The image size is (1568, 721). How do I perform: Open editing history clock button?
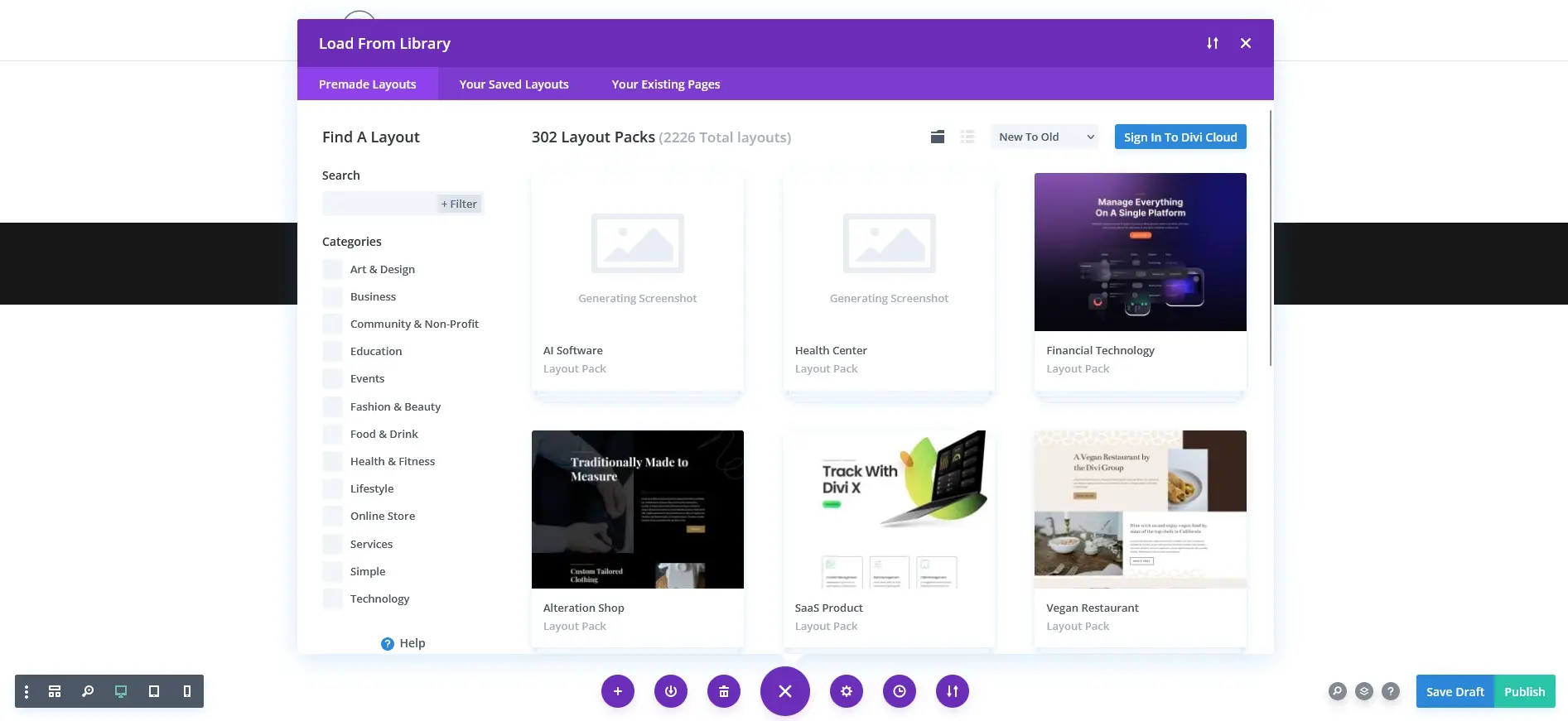coord(900,691)
